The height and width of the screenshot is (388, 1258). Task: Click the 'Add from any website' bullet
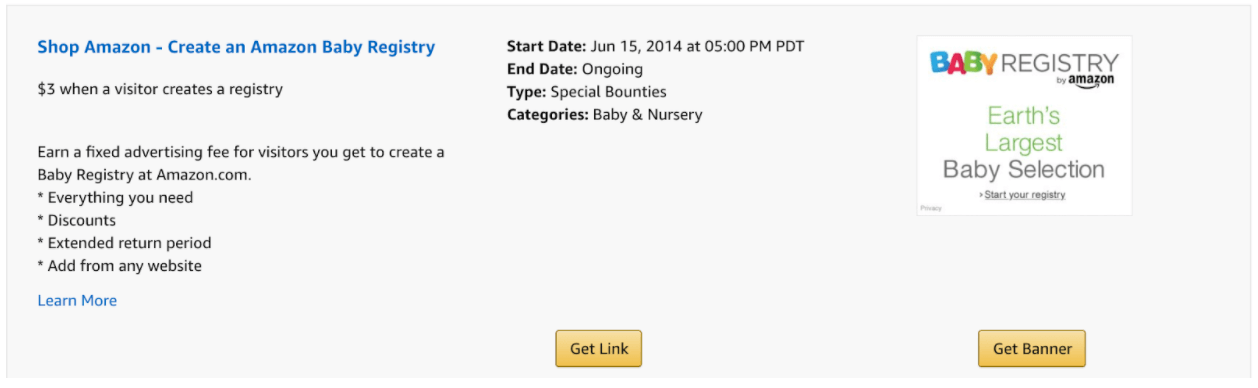[119, 266]
